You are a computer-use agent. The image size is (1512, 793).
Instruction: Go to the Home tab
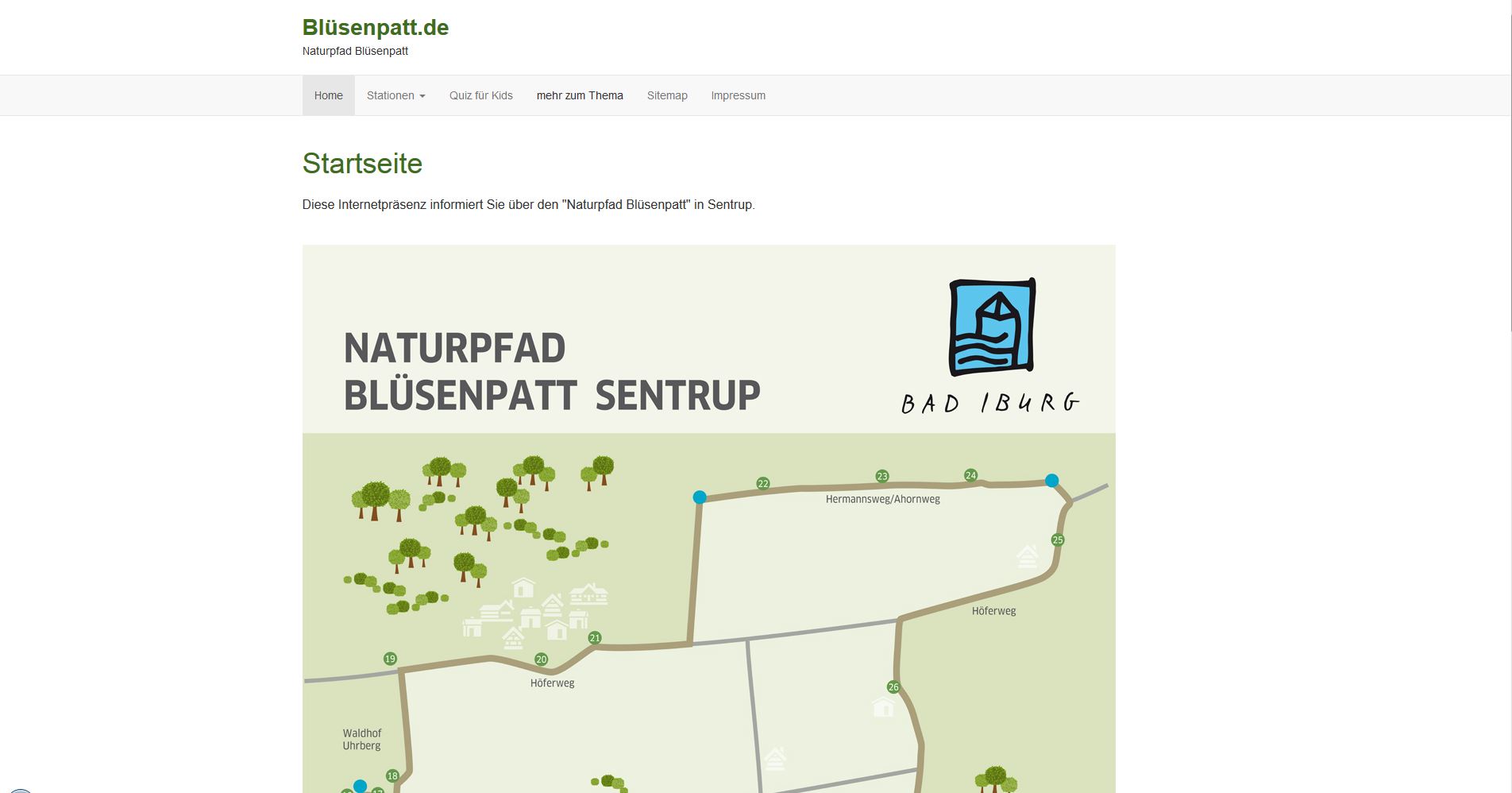tap(328, 95)
